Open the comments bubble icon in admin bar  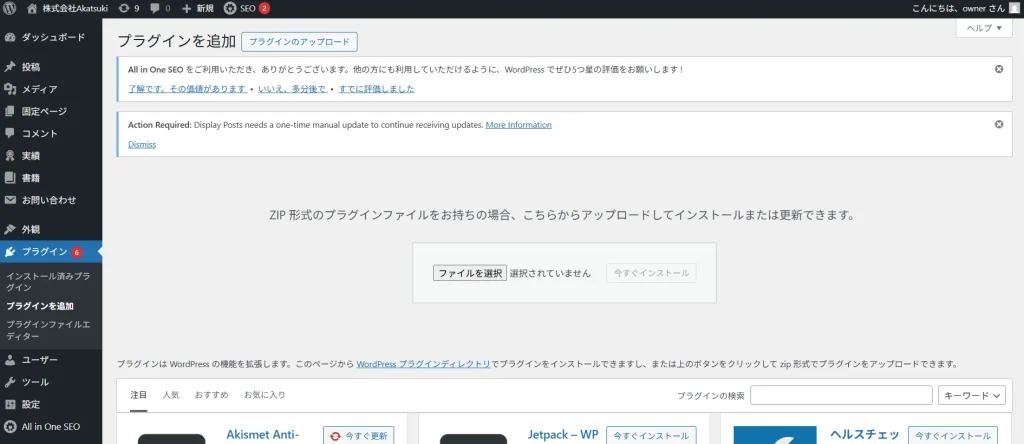[156, 8]
